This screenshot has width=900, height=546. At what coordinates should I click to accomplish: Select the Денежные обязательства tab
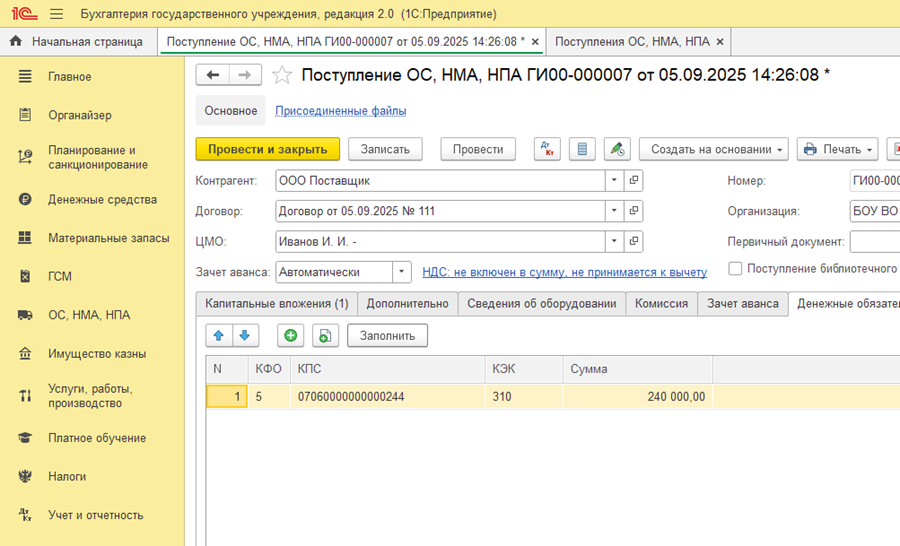click(x=845, y=304)
